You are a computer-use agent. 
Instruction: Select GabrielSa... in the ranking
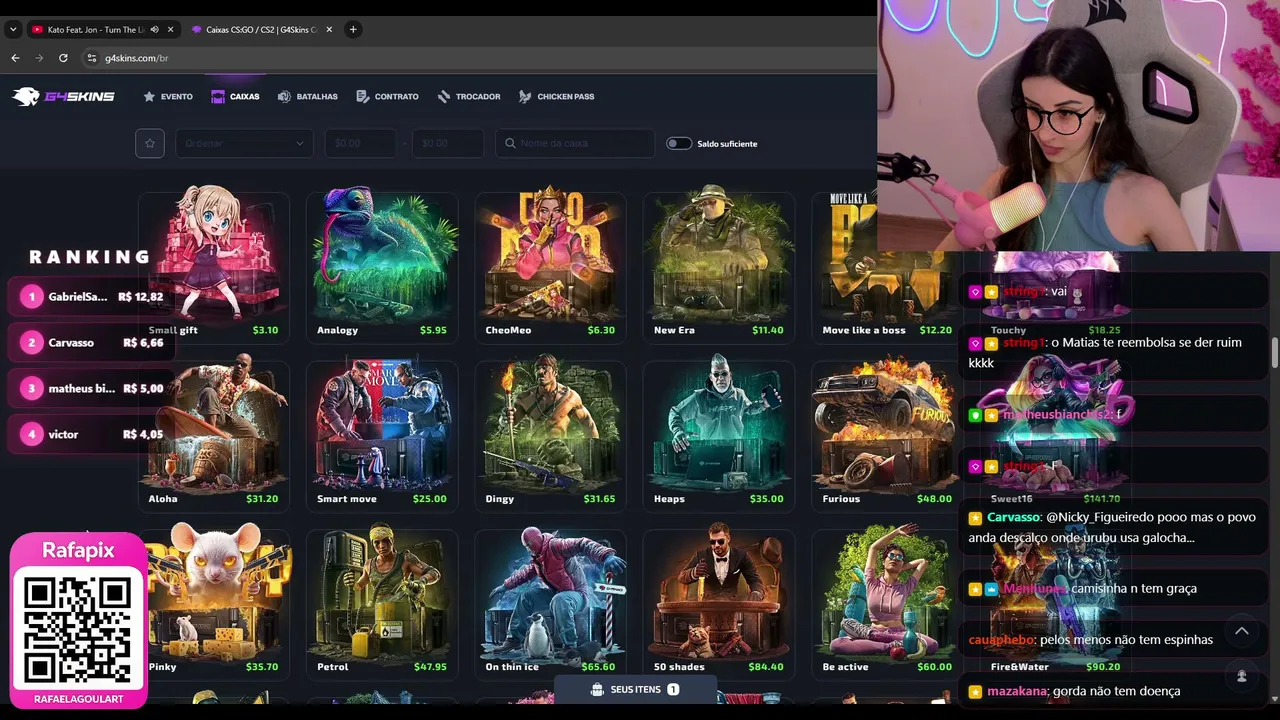pos(90,297)
